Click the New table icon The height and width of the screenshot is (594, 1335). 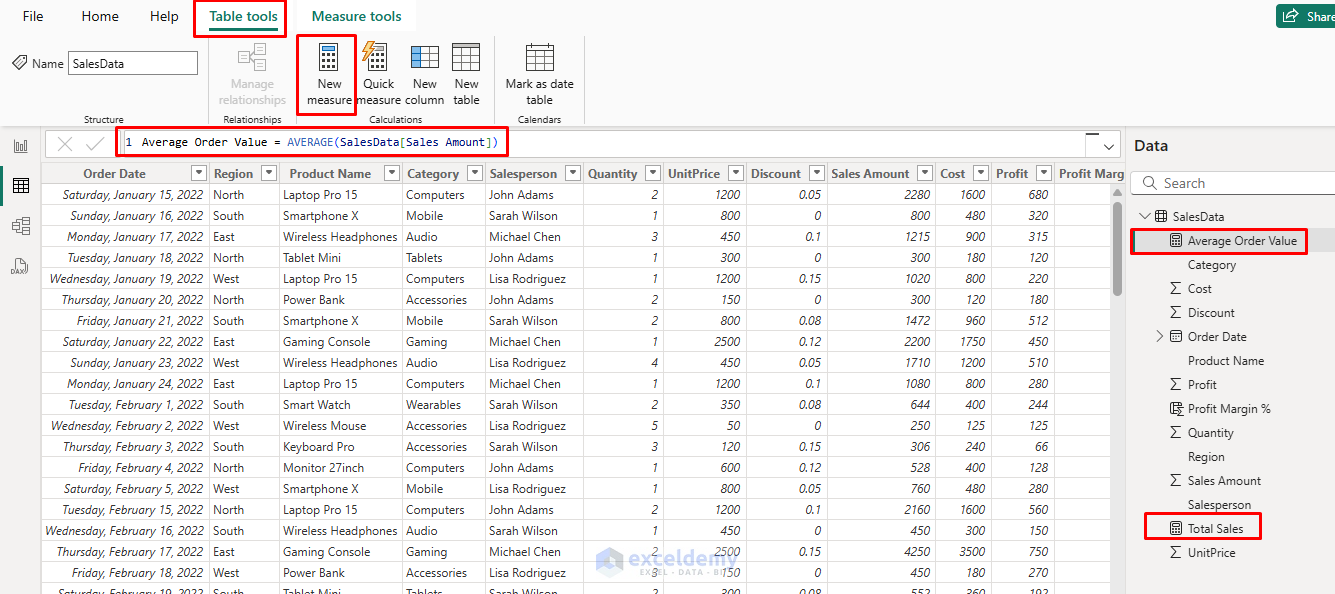[x=466, y=56]
